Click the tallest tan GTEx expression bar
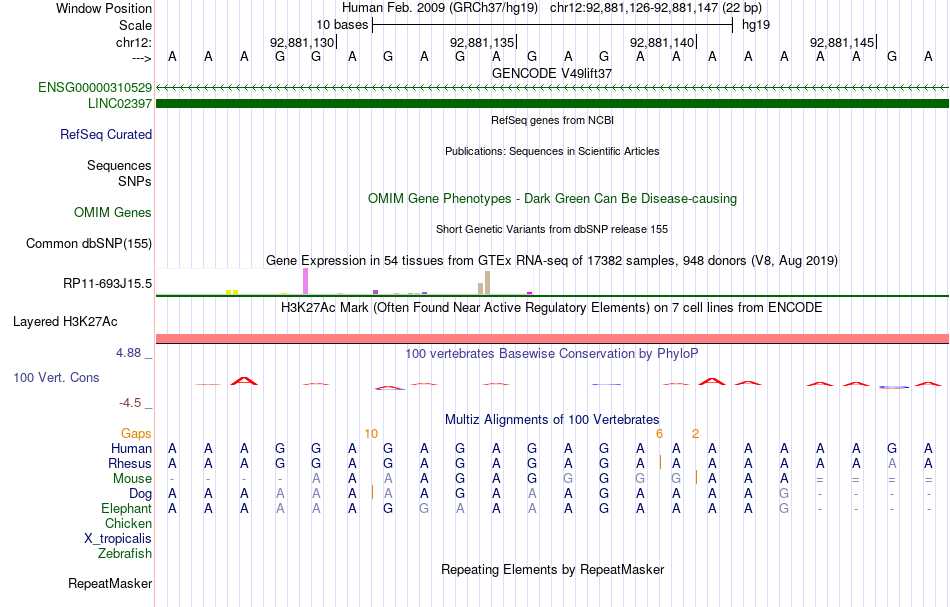 pos(487,283)
